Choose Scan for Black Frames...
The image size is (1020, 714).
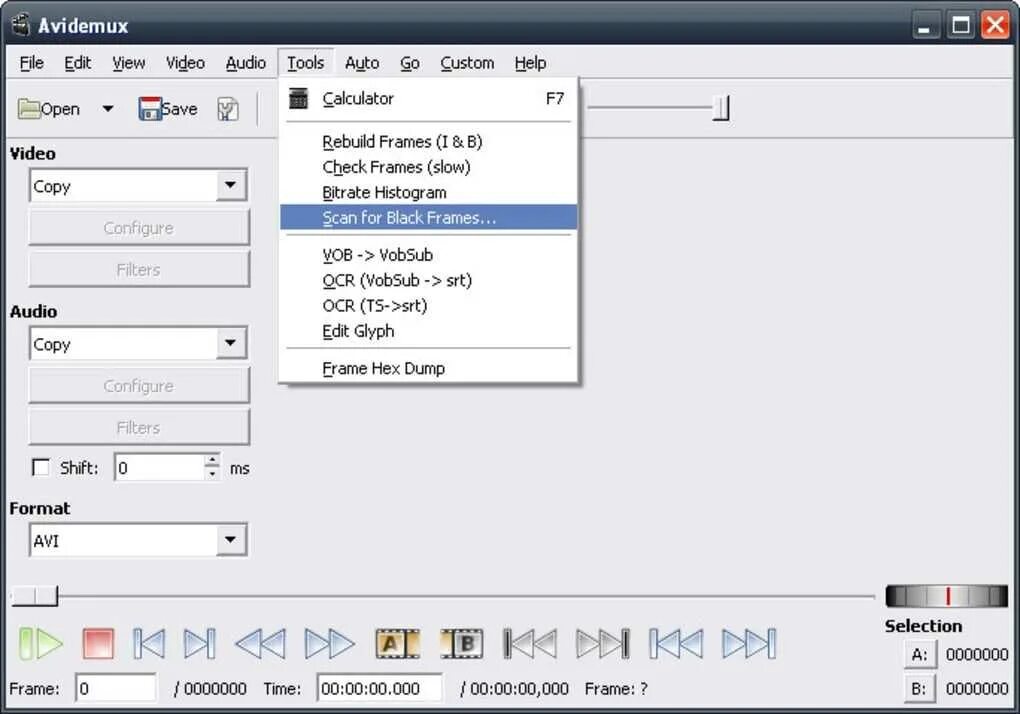tap(429, 217)
